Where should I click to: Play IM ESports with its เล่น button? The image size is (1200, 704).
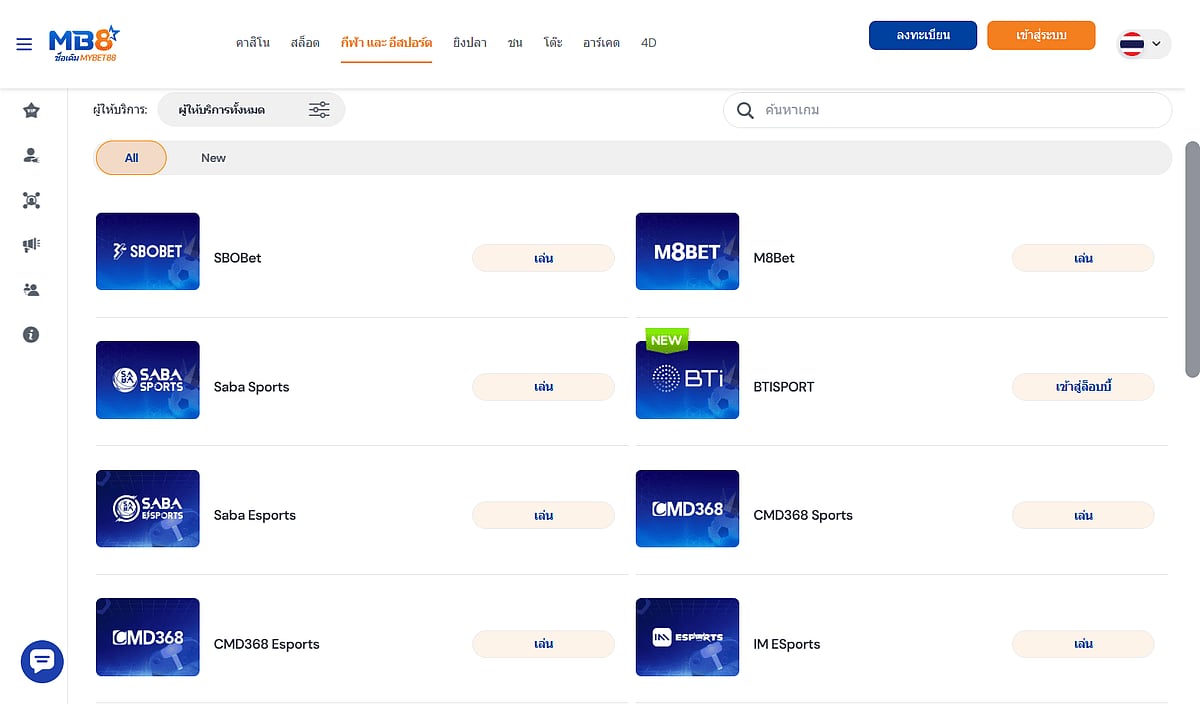click(1083, 644)
